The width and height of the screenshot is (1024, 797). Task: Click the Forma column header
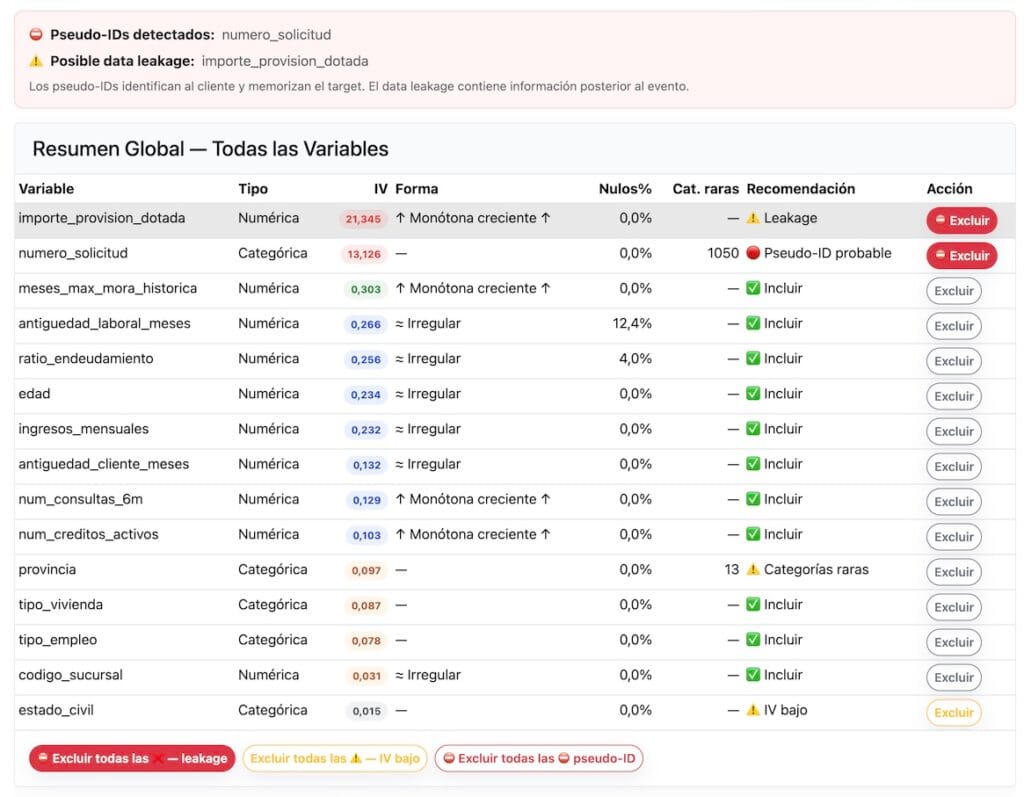coord(417,189)
